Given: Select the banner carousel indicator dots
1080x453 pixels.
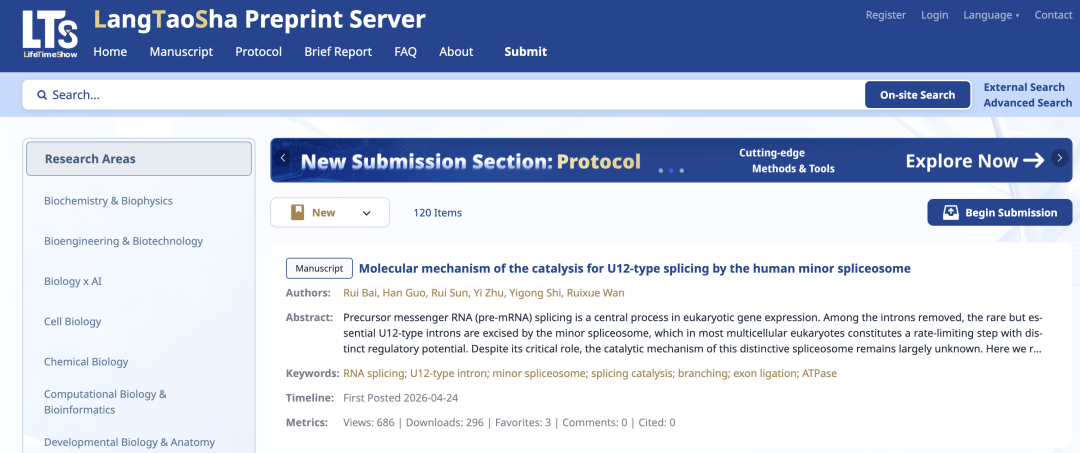Looking at the screenshot, I should 670,171.
